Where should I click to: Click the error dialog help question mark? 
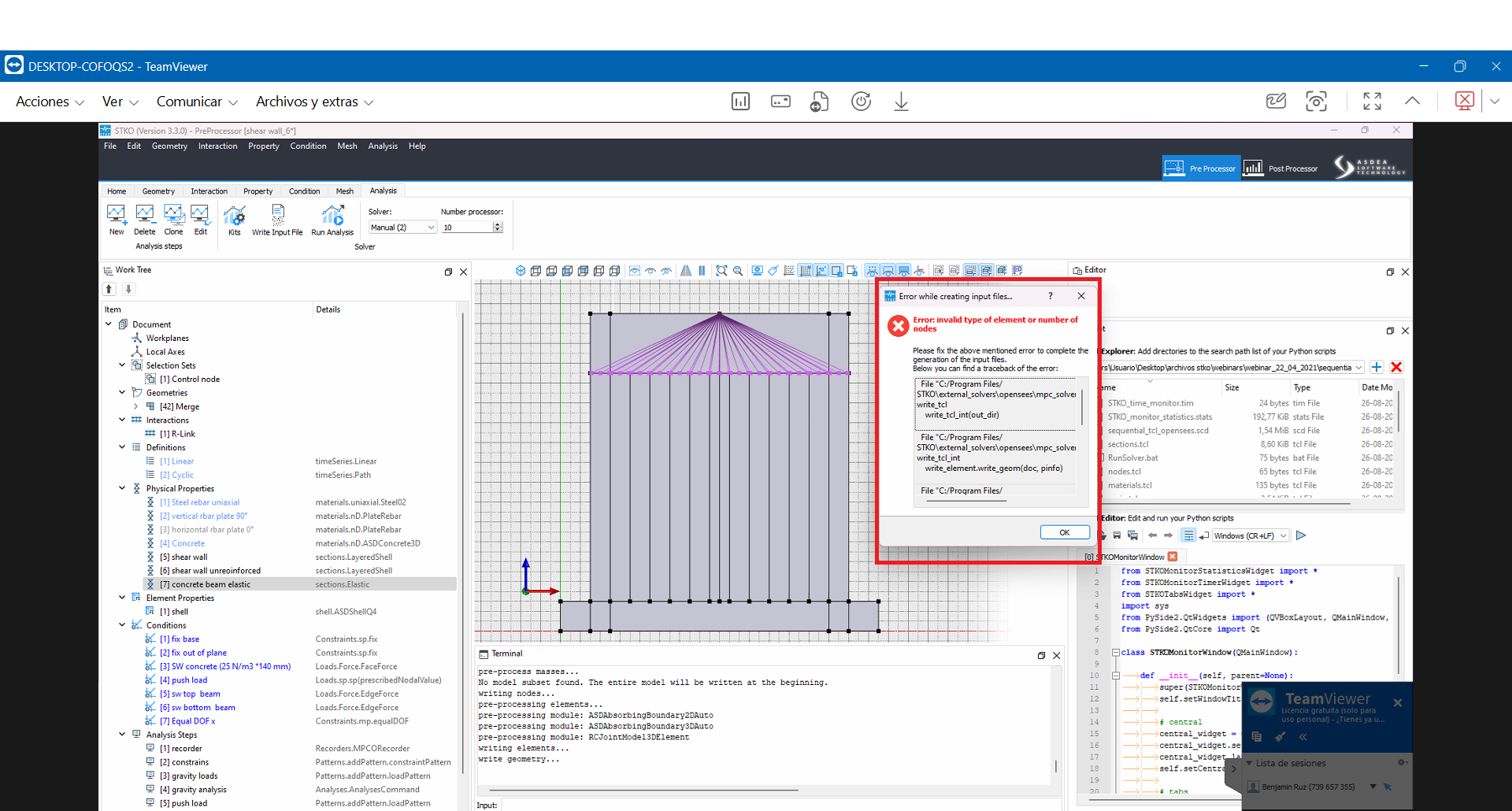pos(1050,296)
